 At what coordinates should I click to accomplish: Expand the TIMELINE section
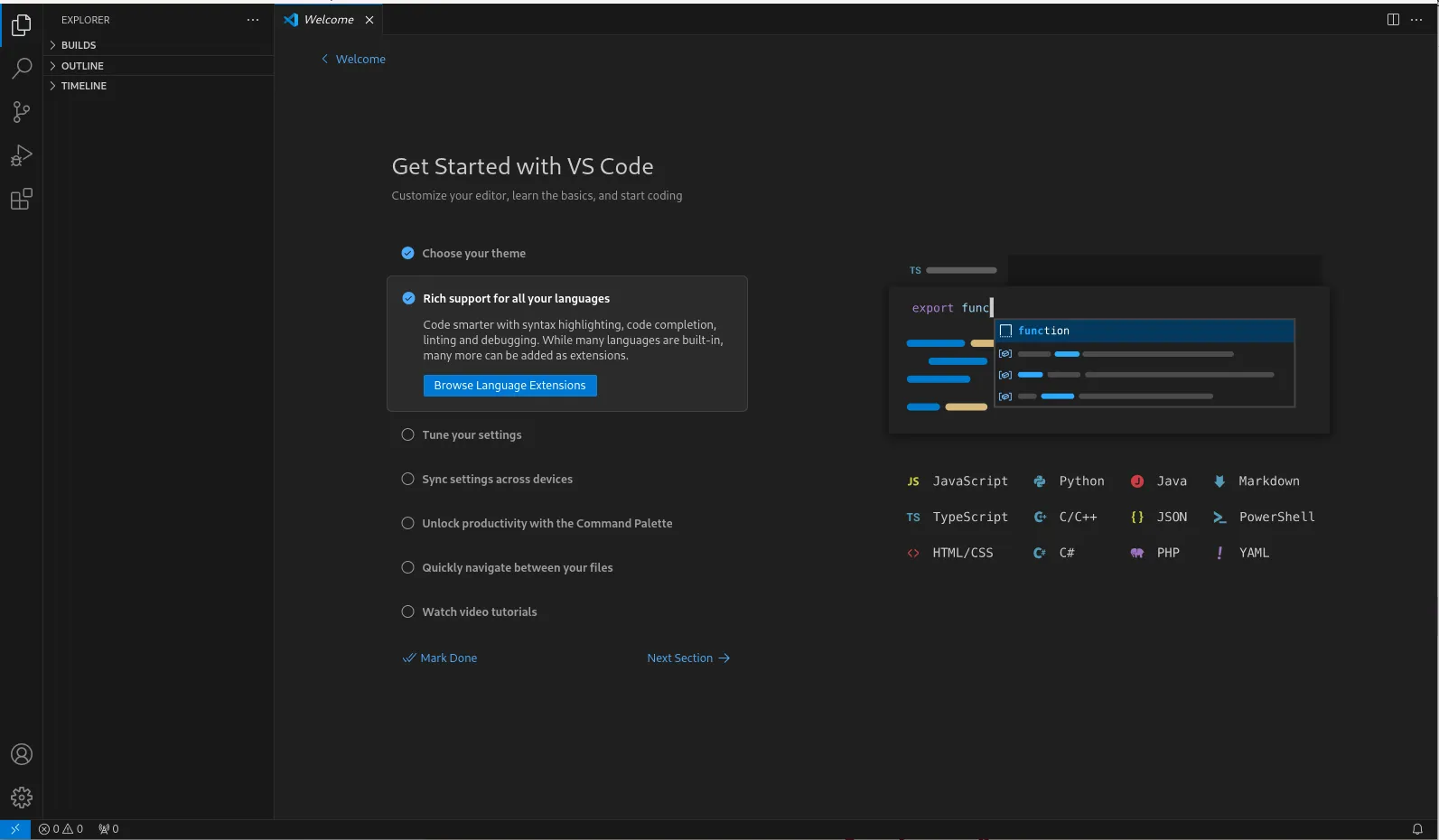[x=159, y=86]
